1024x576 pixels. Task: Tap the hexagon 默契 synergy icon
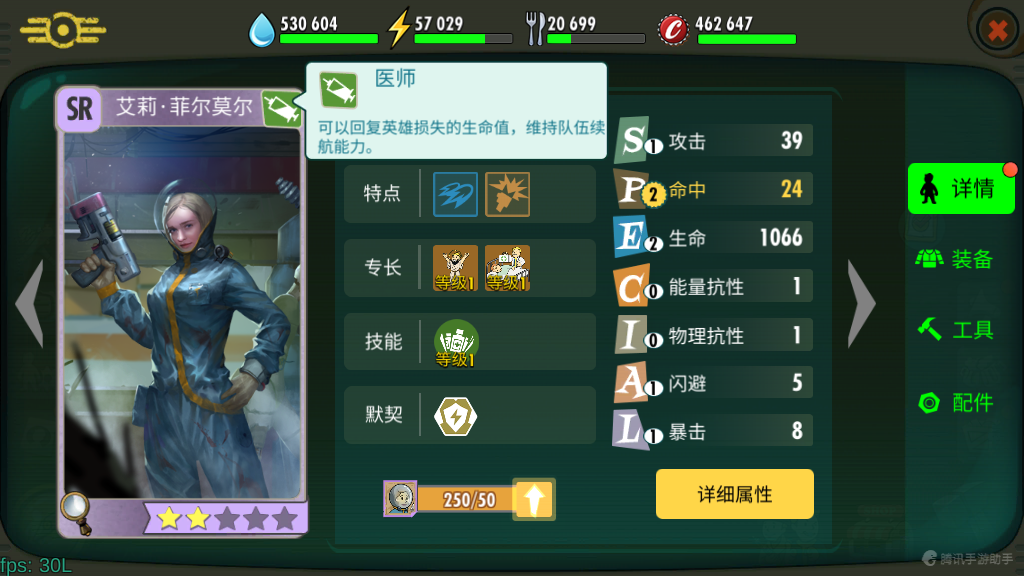click(455, 416)
